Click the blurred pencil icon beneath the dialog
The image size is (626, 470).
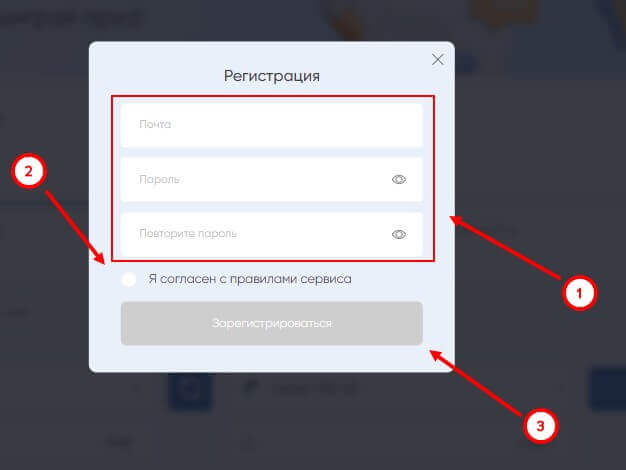(x=251, y=387)
